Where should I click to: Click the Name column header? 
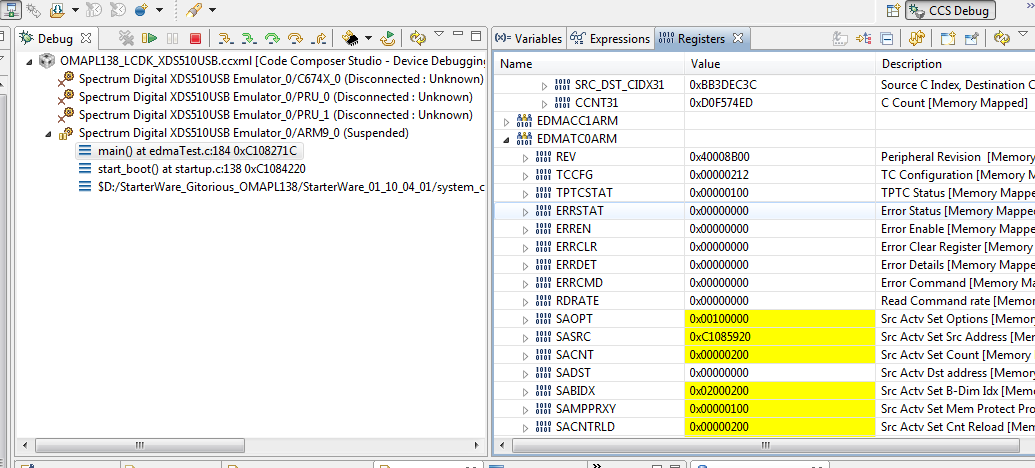click(589, 64)
